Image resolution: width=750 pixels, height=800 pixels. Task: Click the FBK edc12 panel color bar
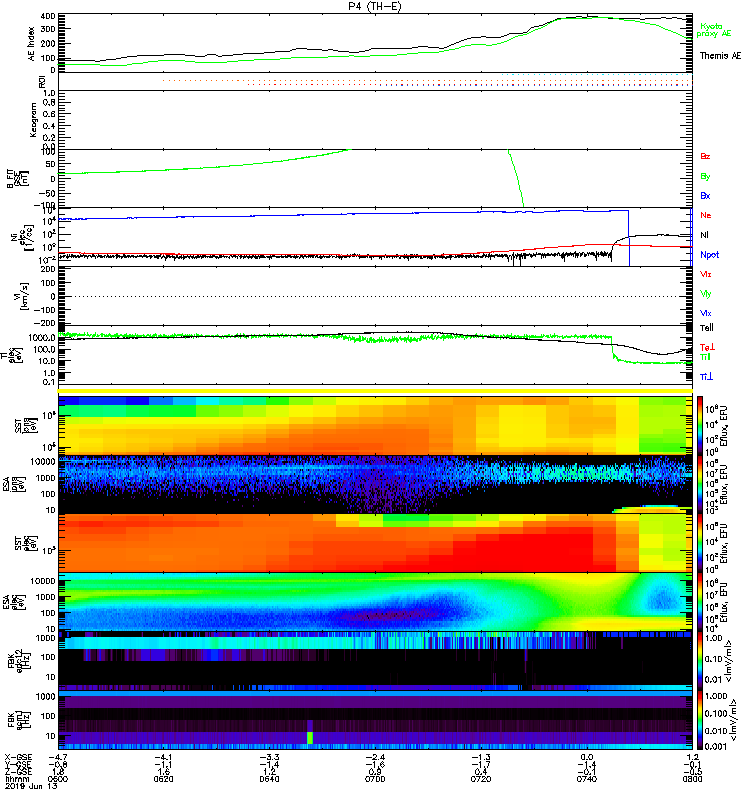pyautogui.click(x=700, y=660)
